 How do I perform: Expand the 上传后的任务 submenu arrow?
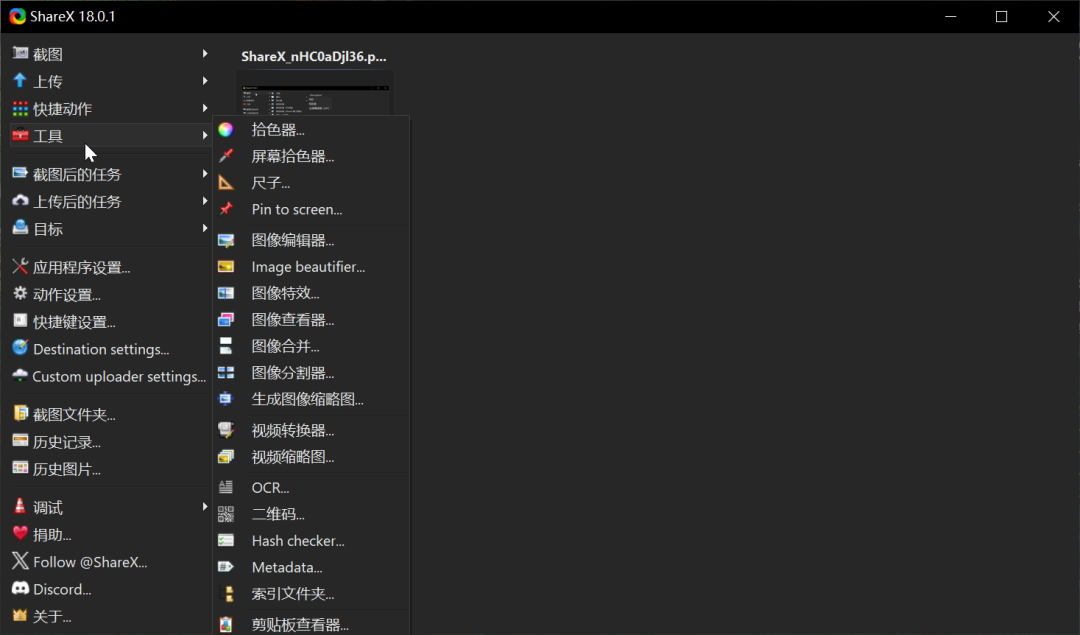(205, 201)
